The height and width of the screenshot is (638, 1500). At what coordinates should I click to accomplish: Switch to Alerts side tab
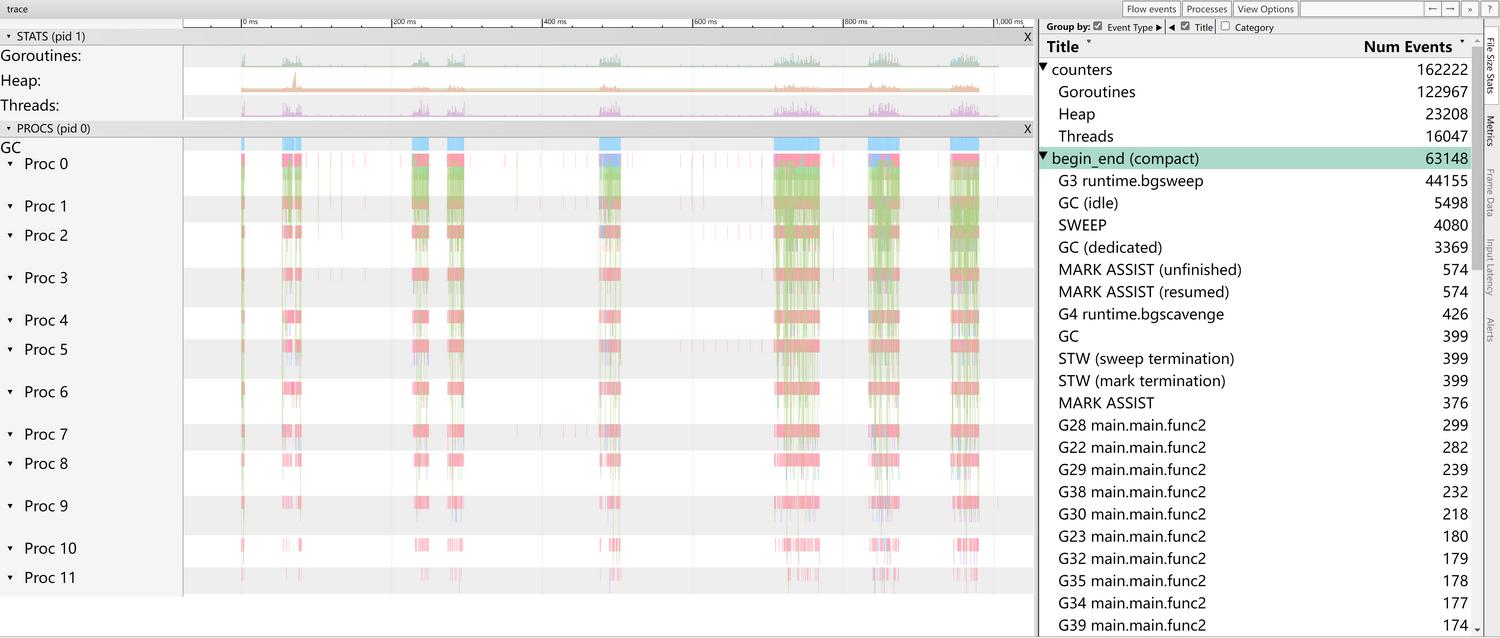click(x=1490, y=330)
